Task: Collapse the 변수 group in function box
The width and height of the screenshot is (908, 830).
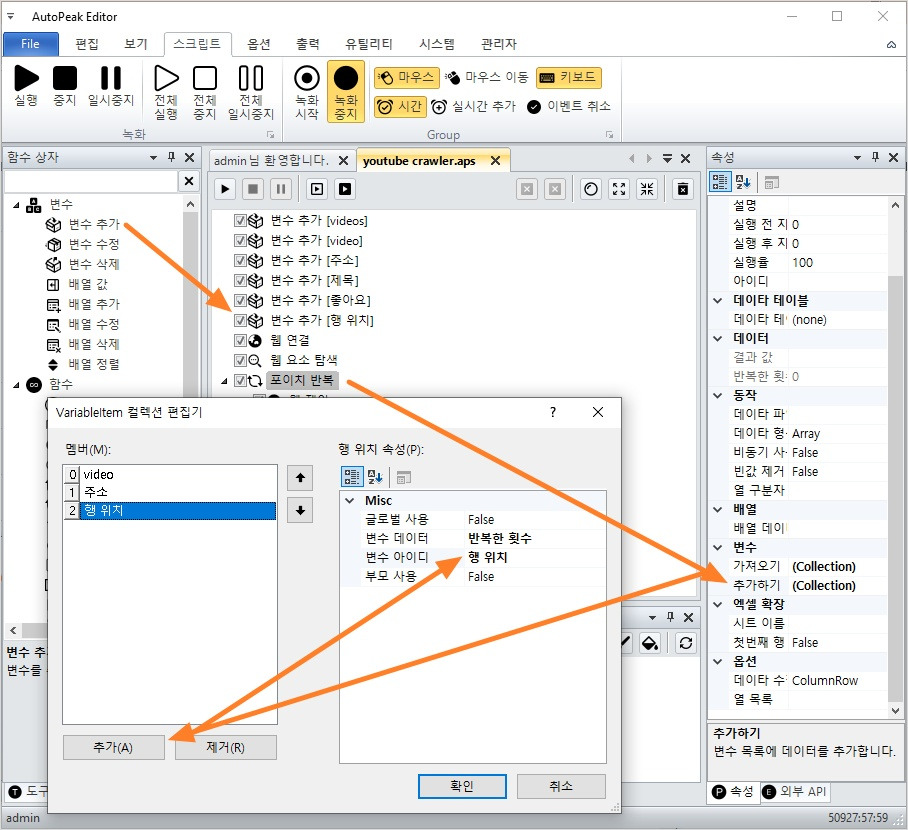Action: click(16, 205)
